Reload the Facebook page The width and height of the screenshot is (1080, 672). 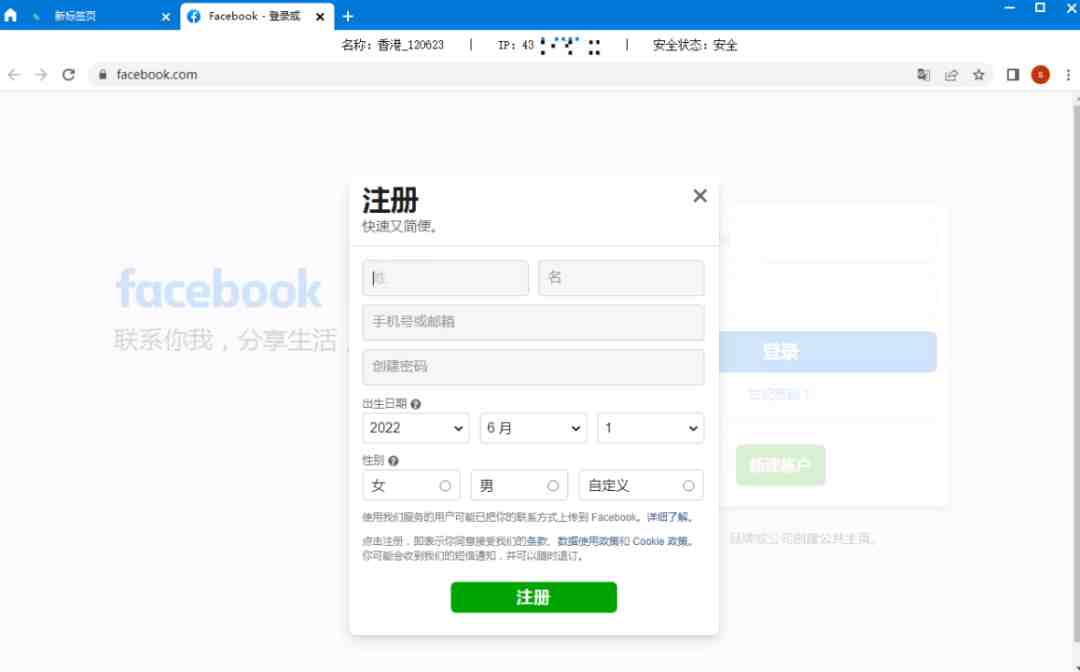(x=68, y=74)
